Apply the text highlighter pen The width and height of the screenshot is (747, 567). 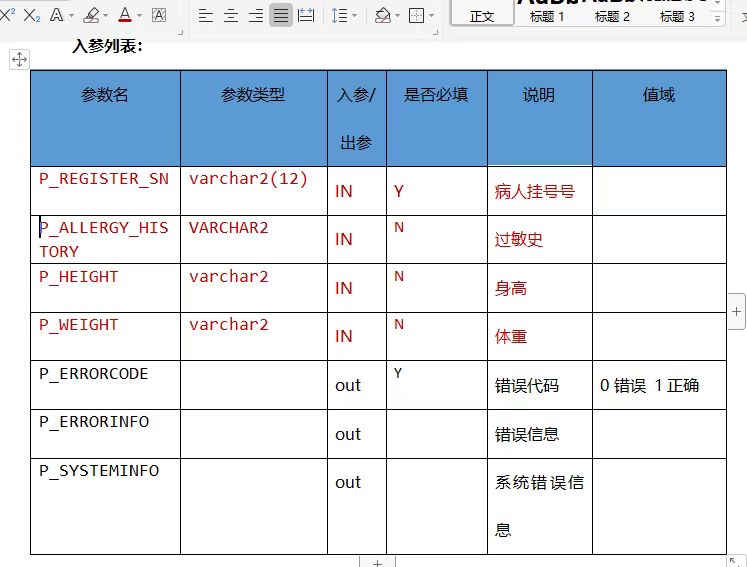tap(91, 15)
